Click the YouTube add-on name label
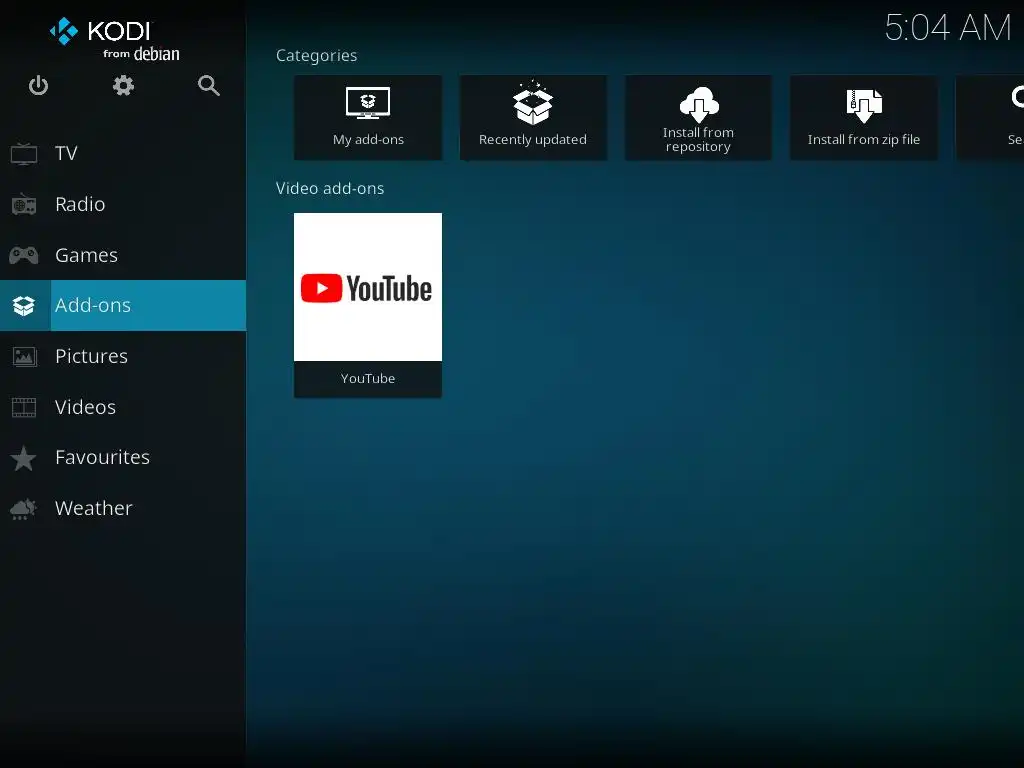This screenshot has width=1024, height=768. pyautogui.click(x=368, y=379)
